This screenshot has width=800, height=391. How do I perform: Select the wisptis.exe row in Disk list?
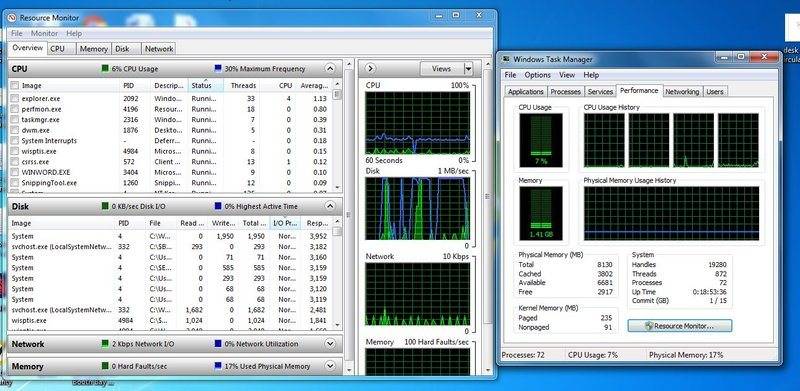click(x=170, y=321)
